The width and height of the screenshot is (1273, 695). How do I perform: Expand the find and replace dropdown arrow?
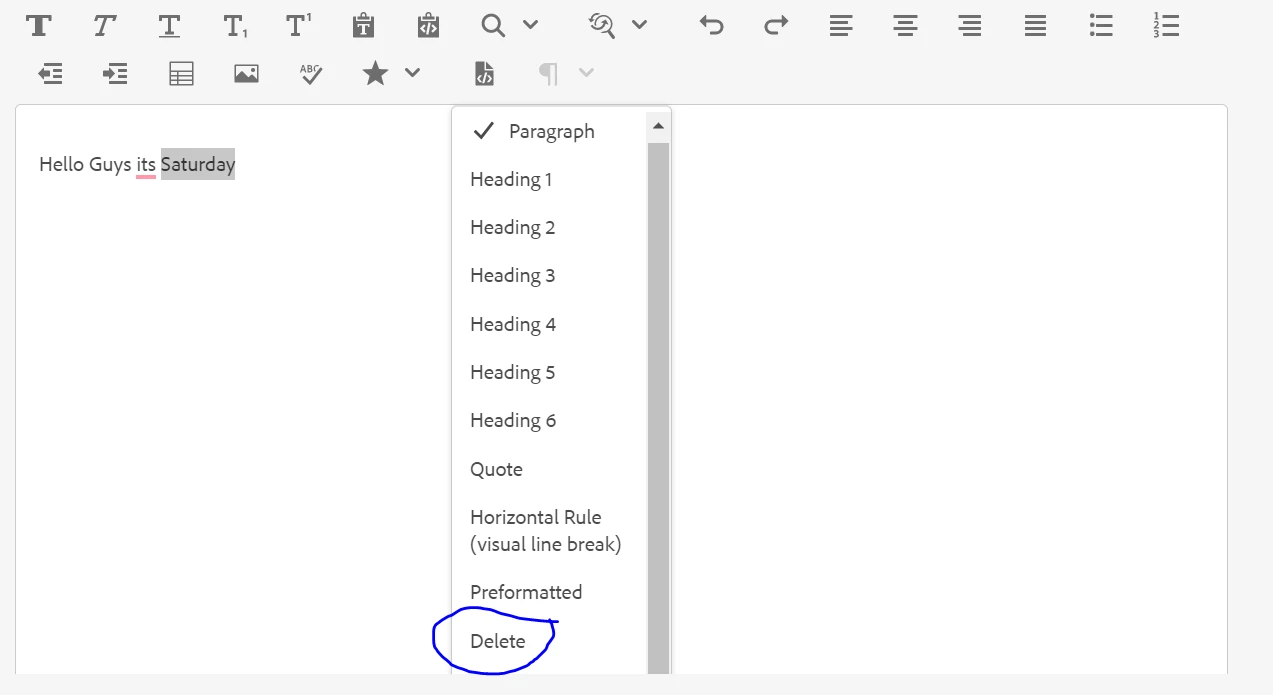640,24
